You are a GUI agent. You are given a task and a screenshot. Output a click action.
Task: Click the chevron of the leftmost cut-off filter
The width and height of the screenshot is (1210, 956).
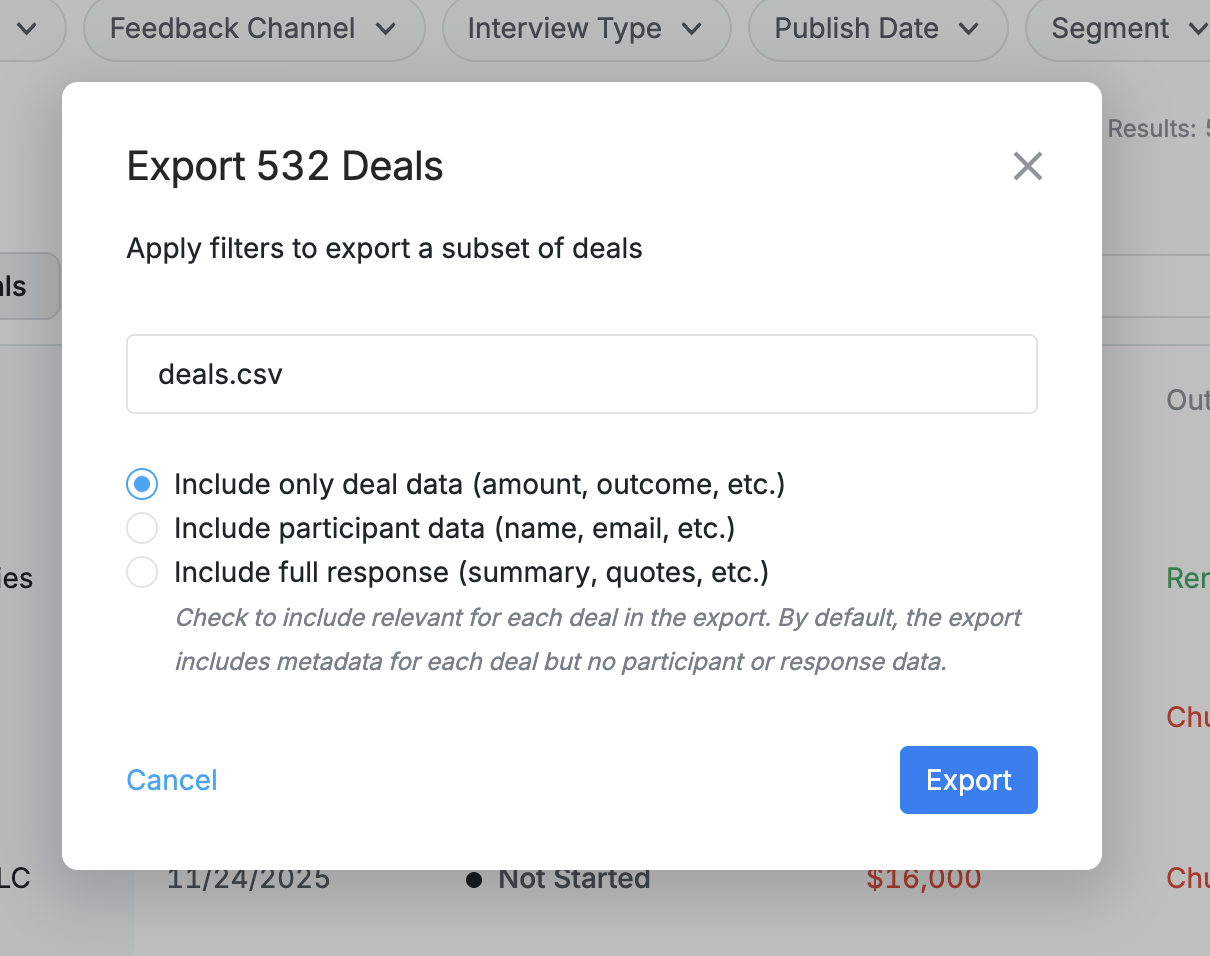click(x=27, y=29)
